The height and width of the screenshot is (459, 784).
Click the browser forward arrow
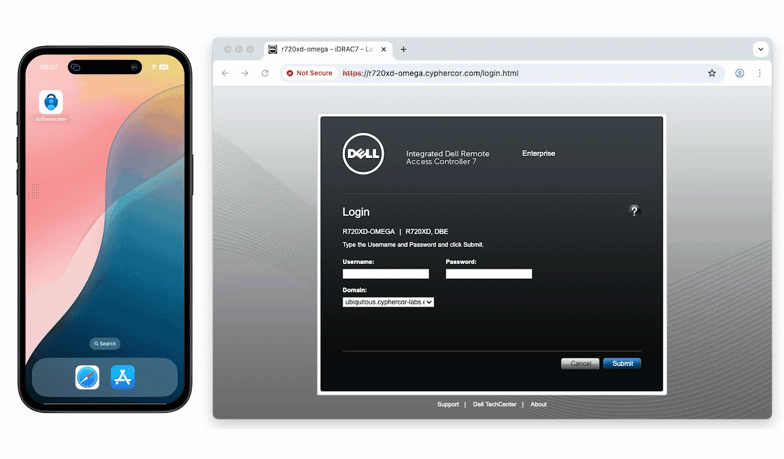[245, 73]
